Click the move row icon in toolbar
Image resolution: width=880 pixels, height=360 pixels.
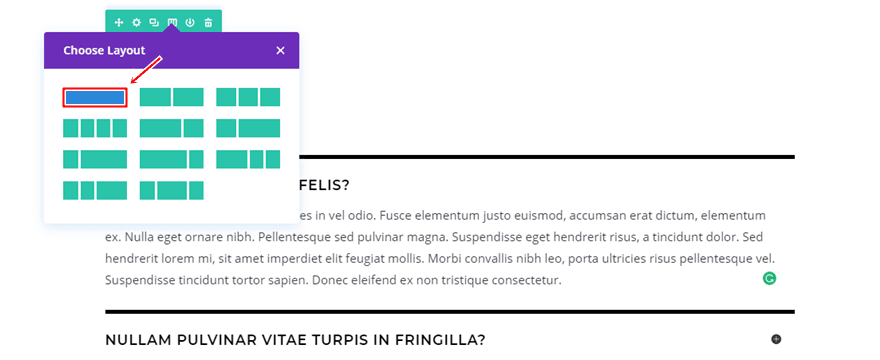(x=119, y=22)
